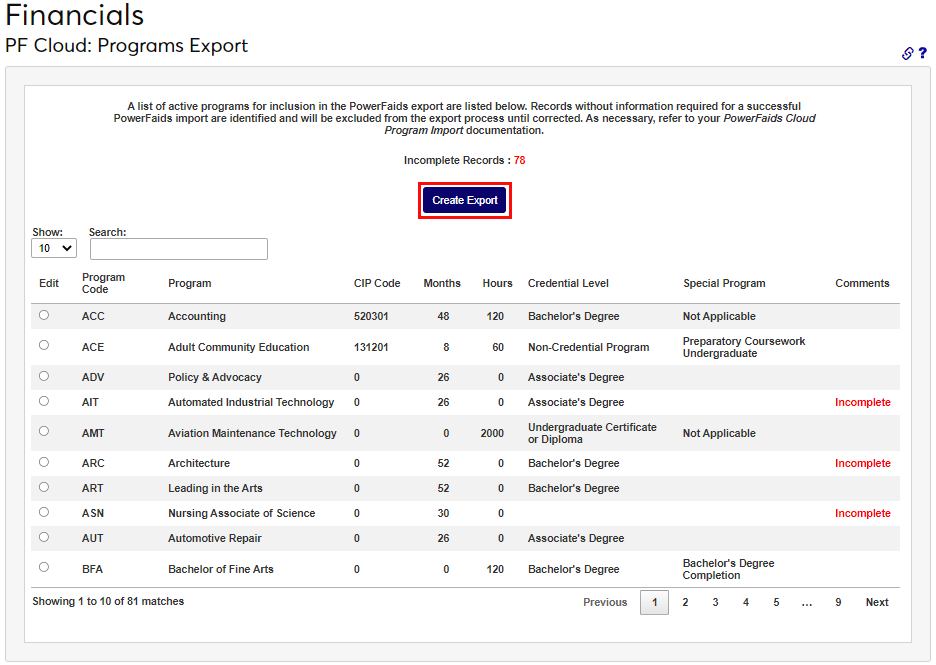Image resolution: width=936 pixels, height=665 pixels.
Task: Select the radio button beside Automated Industrial Technology
Action: (43, 400)
